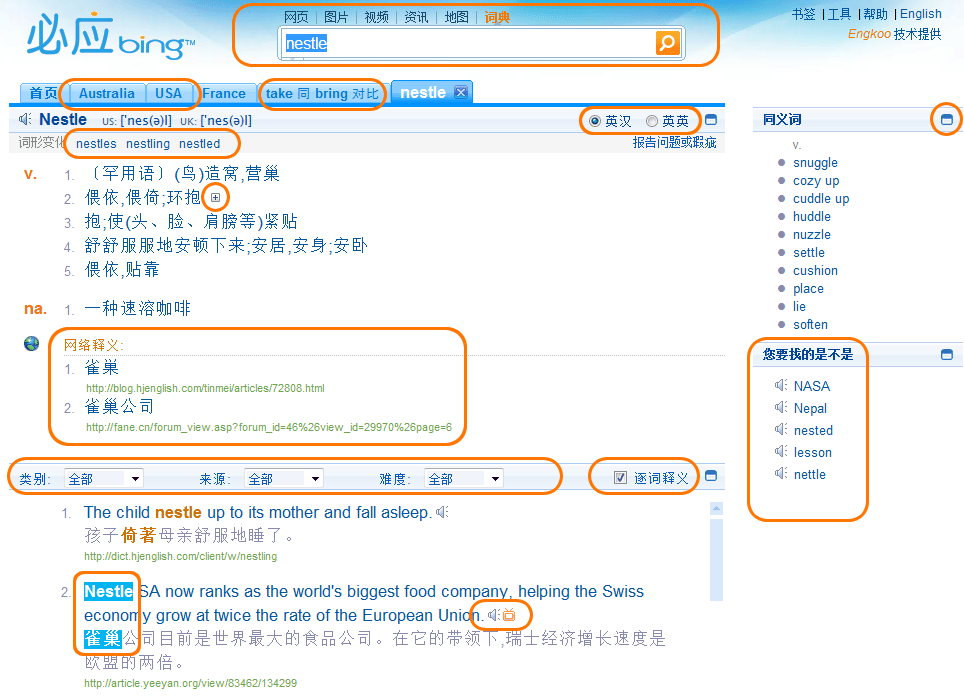The image size is (964, 700).
Task: Open the fane.cn forum source link
Action: pyautogui.click(x=269, y=427)
